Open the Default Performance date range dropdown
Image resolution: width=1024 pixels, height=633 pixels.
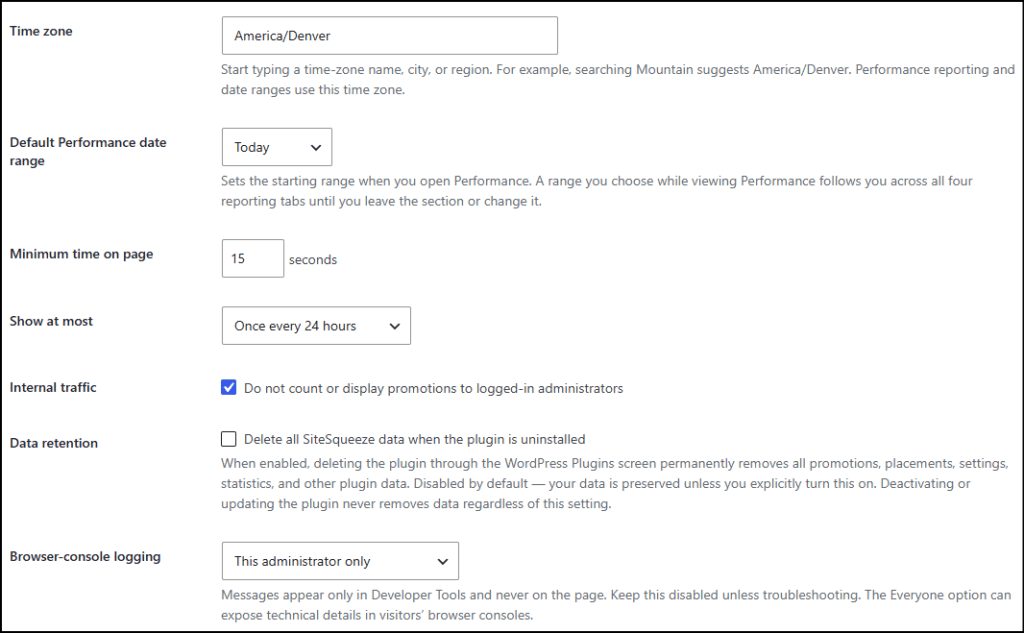pos(277,147)
